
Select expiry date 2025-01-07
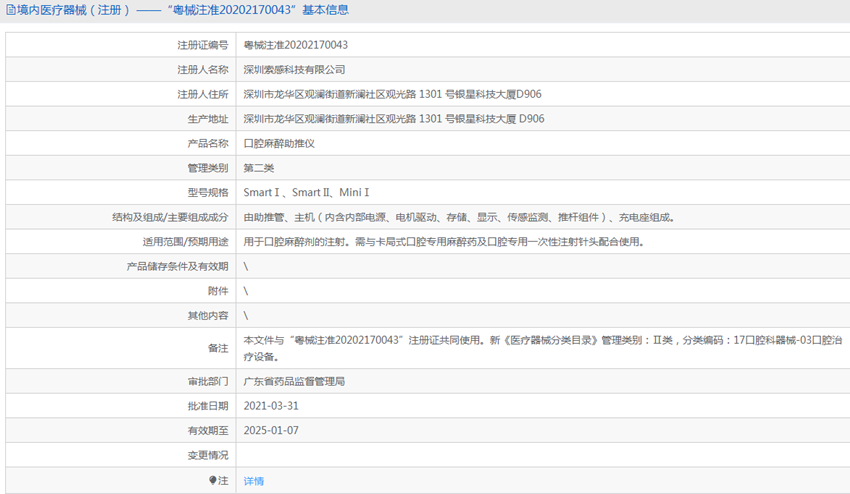point(271,431)
